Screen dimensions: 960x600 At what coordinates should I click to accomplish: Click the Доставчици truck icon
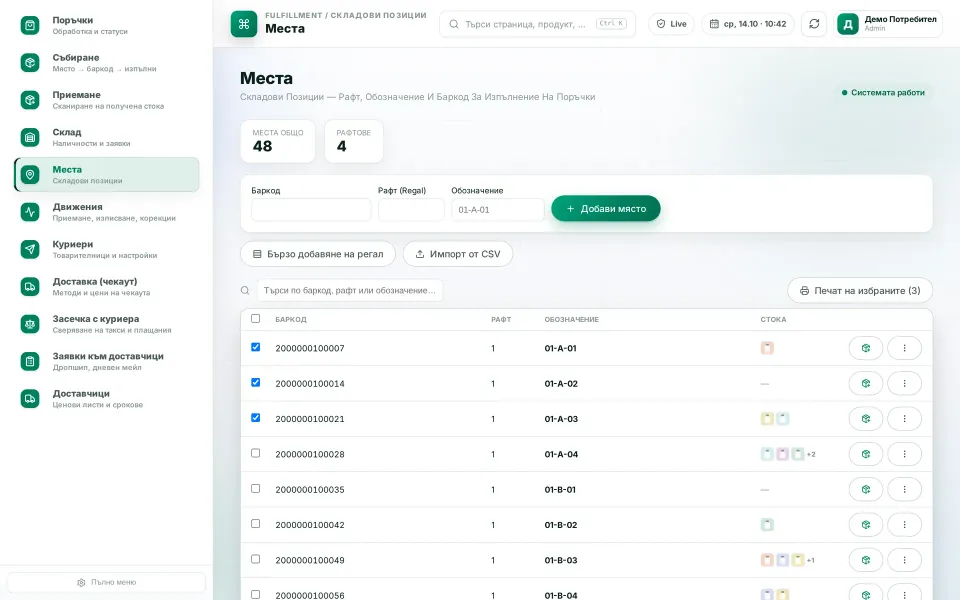point(29,399)
